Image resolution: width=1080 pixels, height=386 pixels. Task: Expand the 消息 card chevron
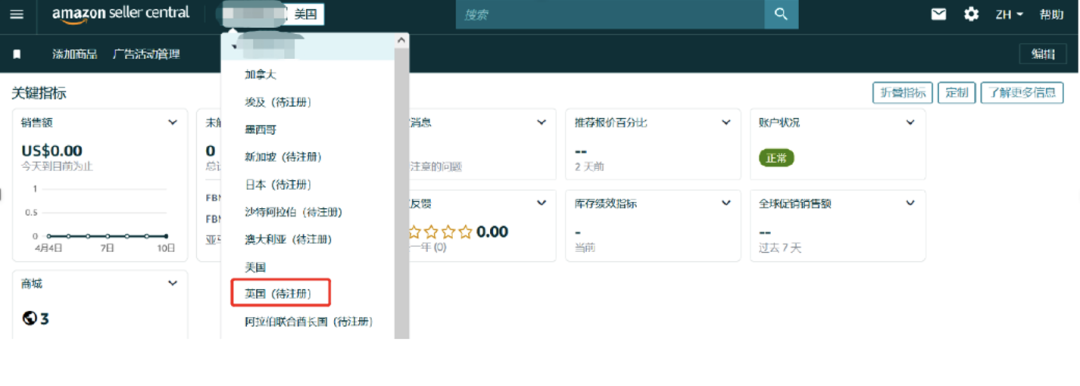542,123
